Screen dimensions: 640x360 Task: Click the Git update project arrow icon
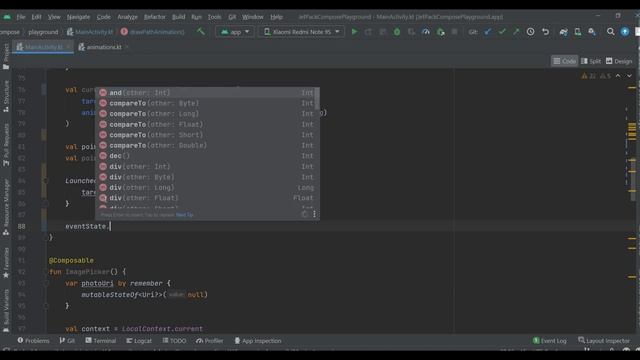point(488,32)
